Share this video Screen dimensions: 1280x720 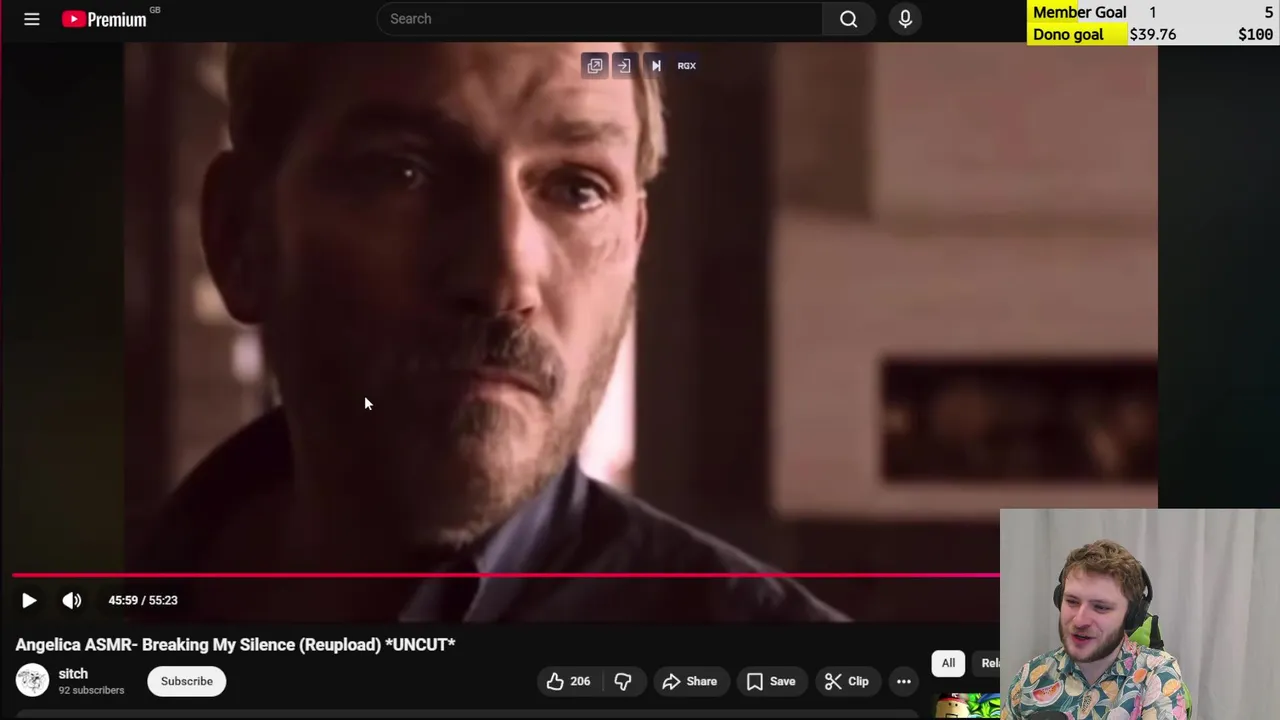click(x=690, y=681)
